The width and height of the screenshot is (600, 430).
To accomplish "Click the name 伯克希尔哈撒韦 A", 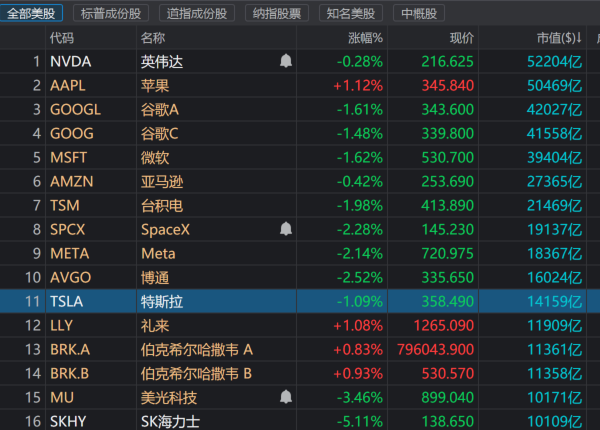I will 197,350.
